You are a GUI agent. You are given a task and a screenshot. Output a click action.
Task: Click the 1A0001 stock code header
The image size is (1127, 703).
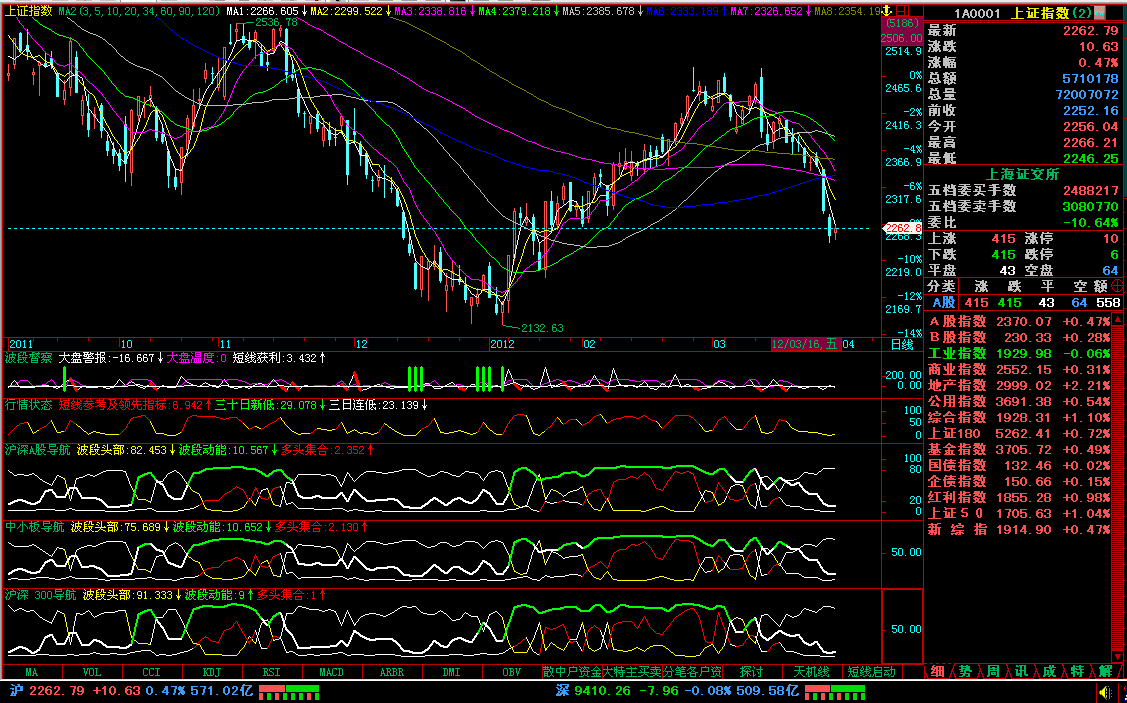pyautogui.click(x=978, y=14)
